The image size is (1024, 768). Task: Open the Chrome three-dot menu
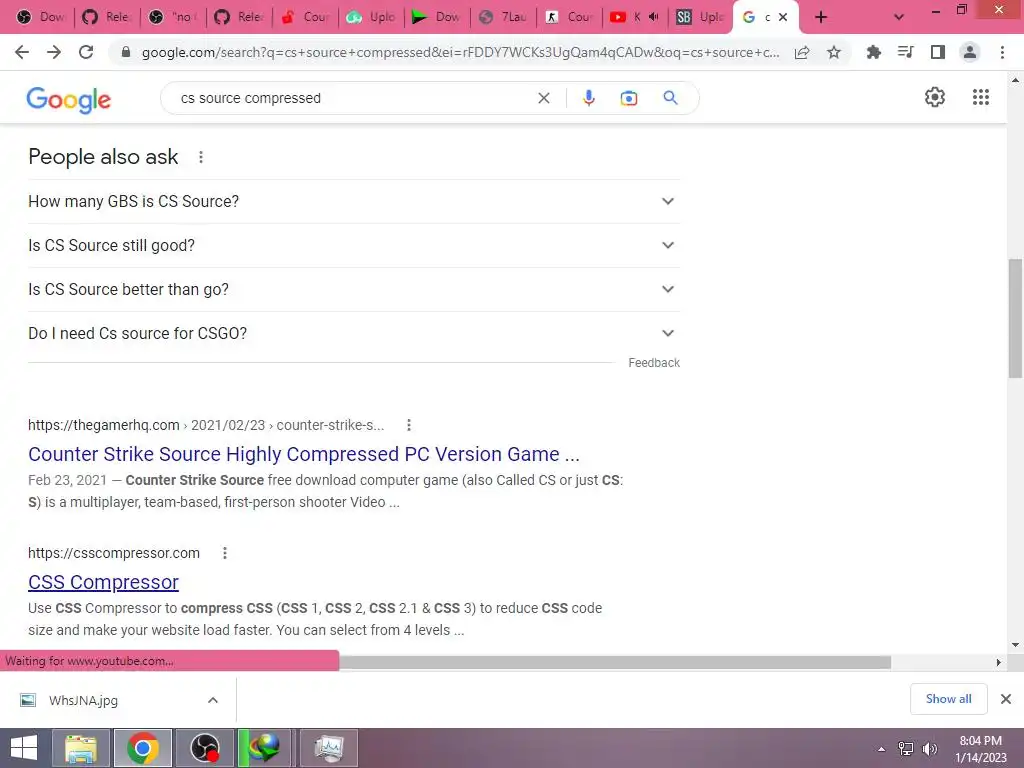1002,52
